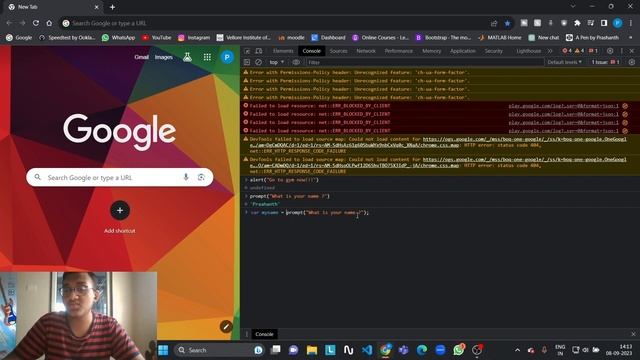Click the 1 Issue badge
The image size is (640, 360).
[606, 62]
